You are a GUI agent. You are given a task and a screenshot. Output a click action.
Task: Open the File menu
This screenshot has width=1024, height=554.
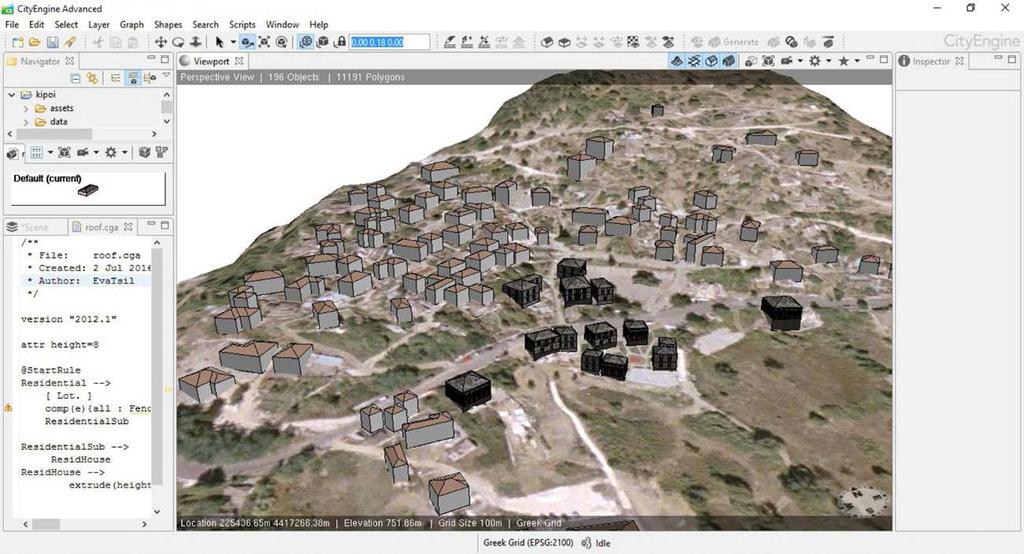coord(12,24)
